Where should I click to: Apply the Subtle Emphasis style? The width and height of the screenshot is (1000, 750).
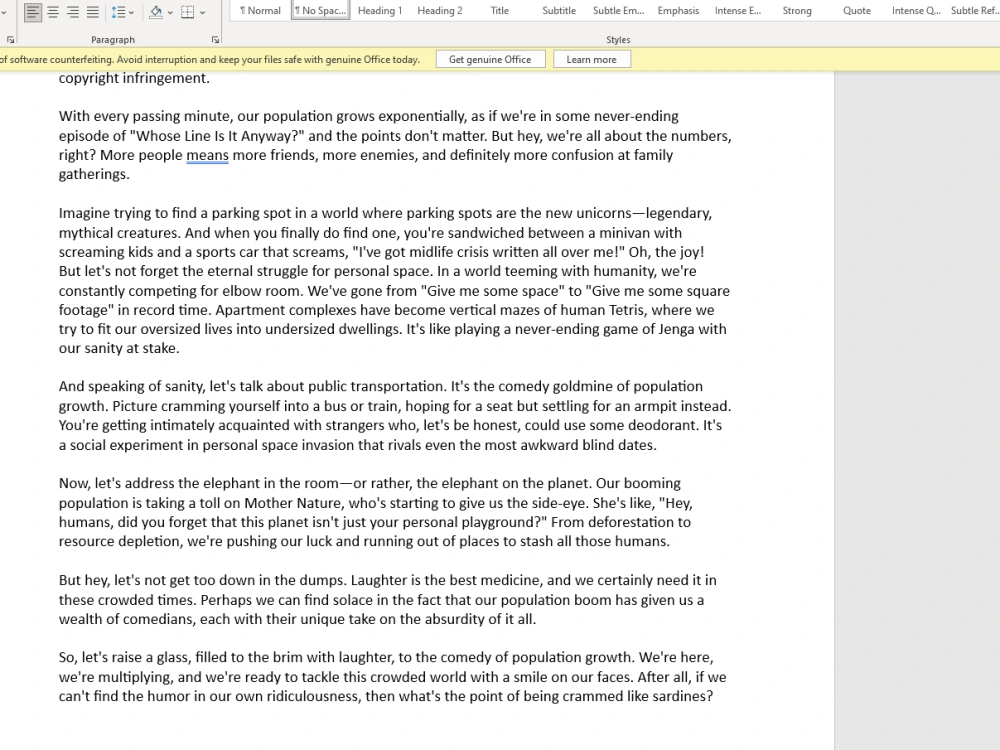click(618, 10)
